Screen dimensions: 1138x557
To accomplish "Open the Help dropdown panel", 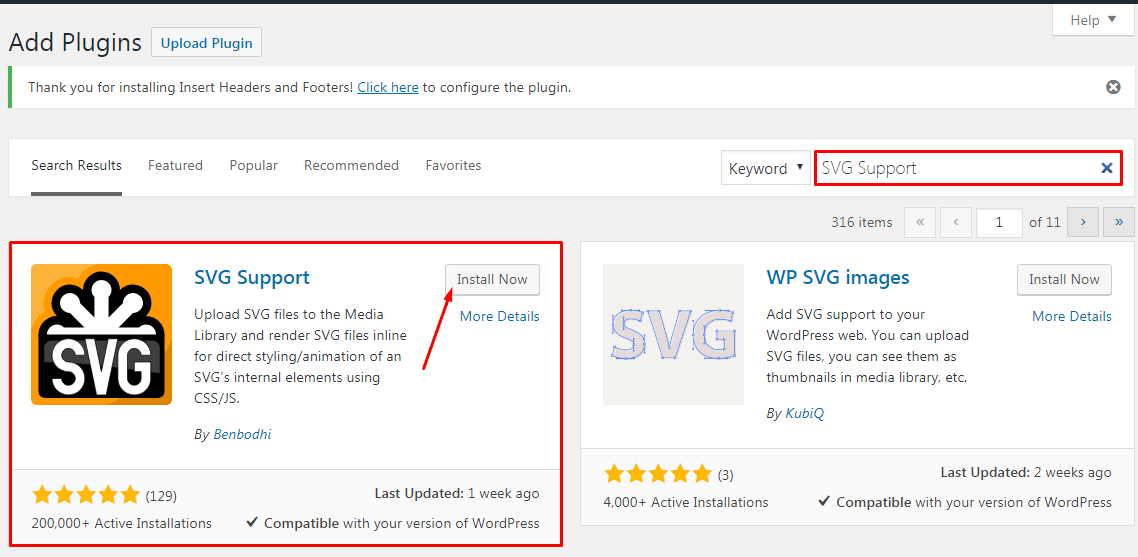I will 1093,20.
